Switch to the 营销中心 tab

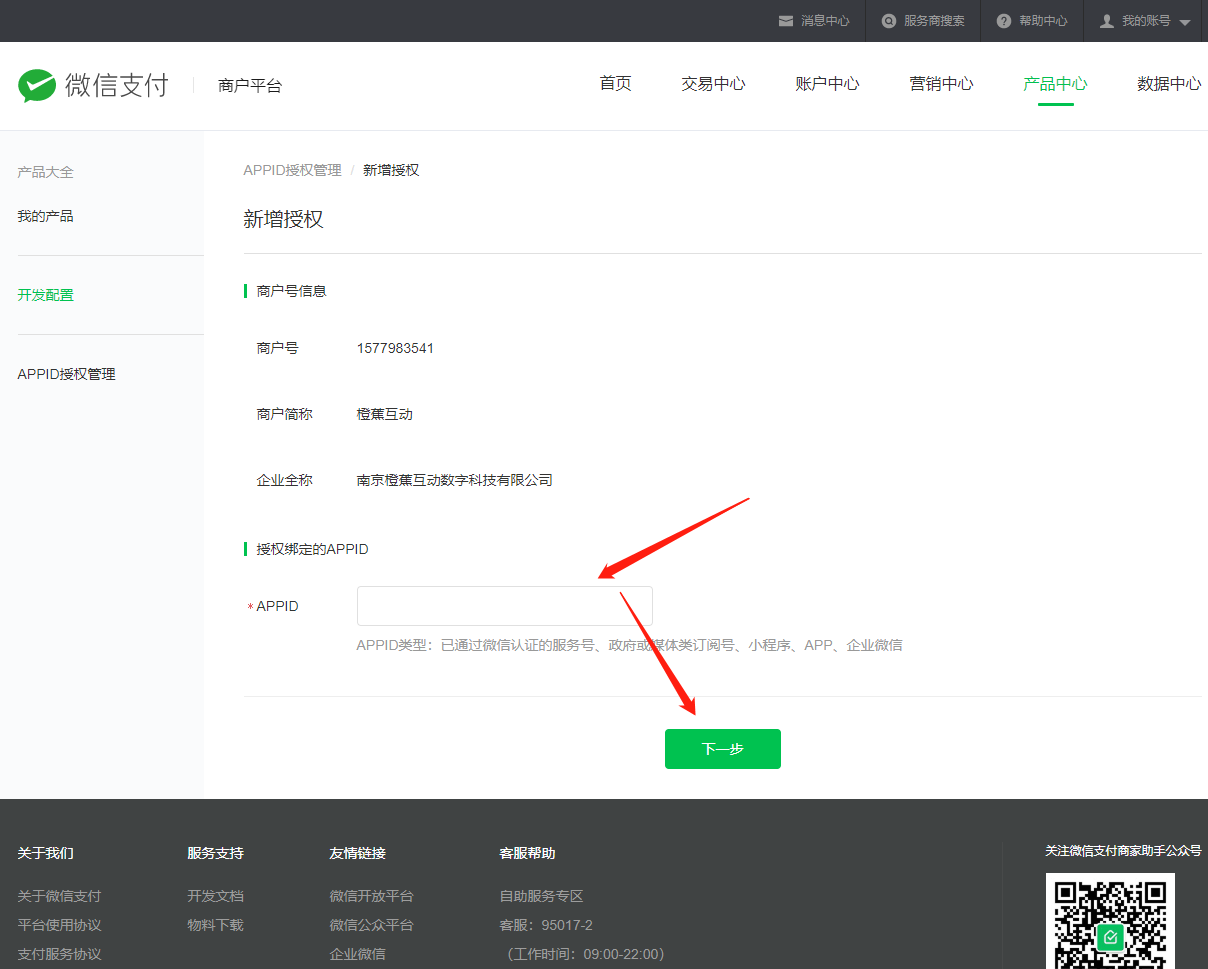click(941, 84)
